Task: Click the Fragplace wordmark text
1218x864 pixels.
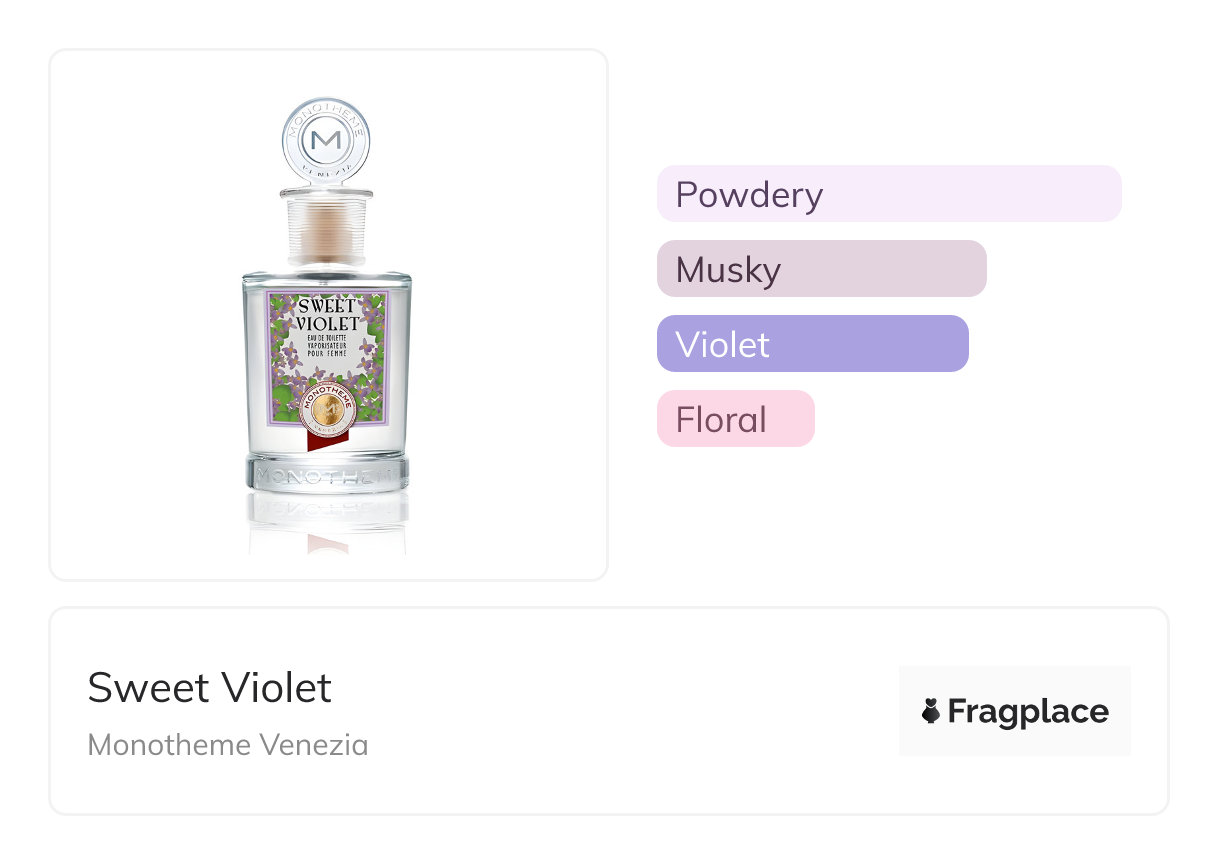Action: [x=1028, y=711]
